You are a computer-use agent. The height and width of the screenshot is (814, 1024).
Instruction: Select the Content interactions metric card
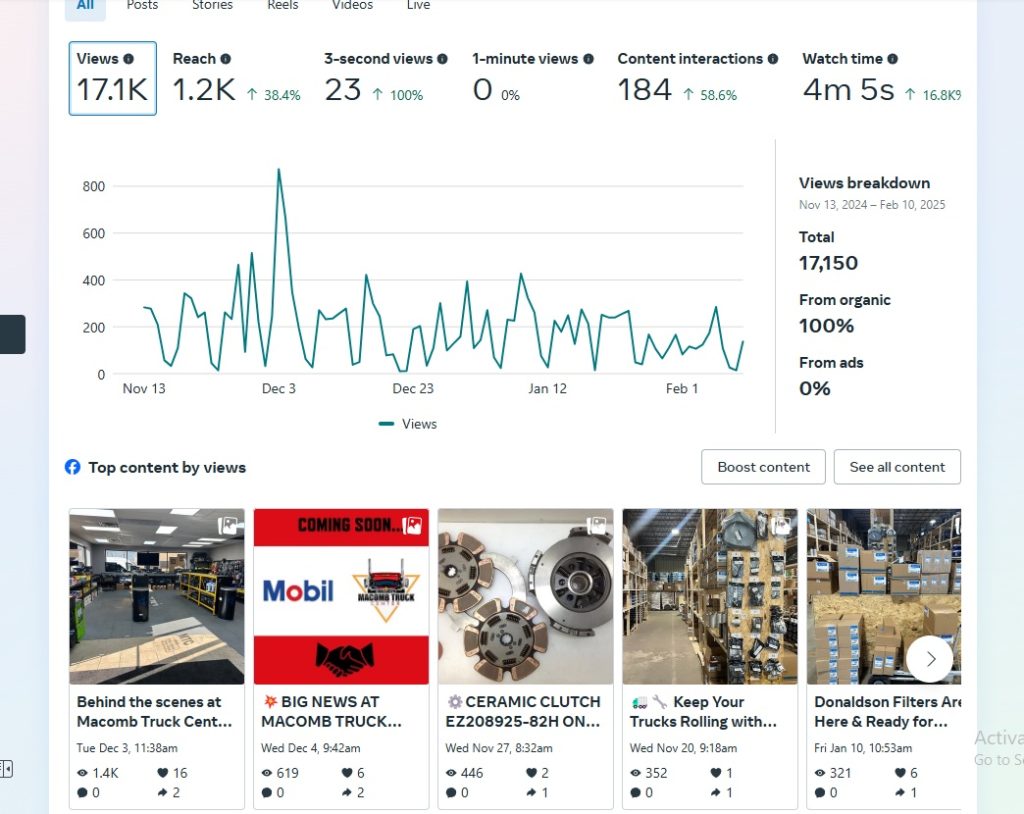(696, 78)
